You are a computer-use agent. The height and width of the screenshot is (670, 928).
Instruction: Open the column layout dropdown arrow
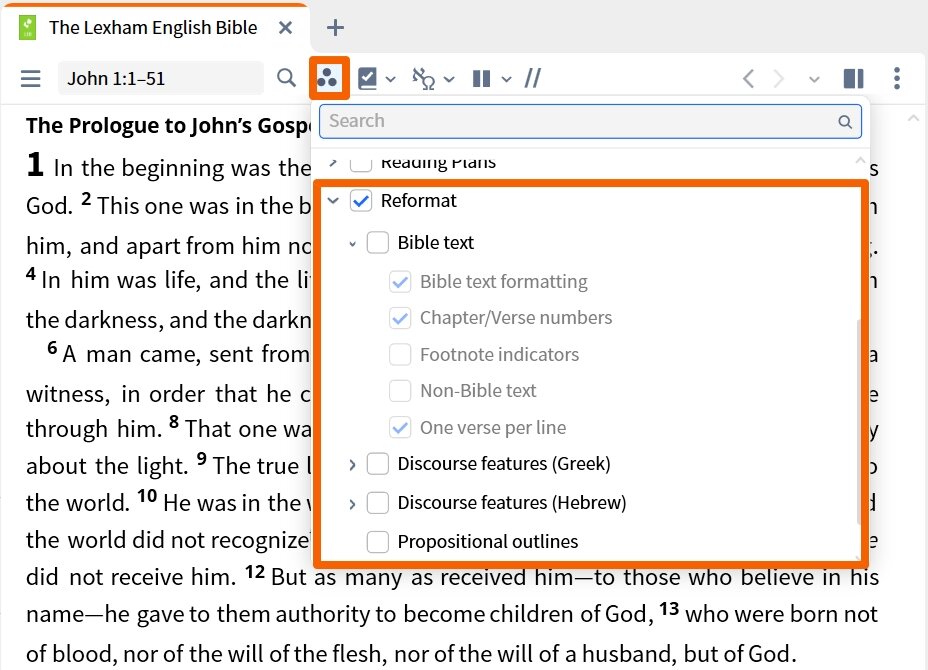[x=506, y=79]
